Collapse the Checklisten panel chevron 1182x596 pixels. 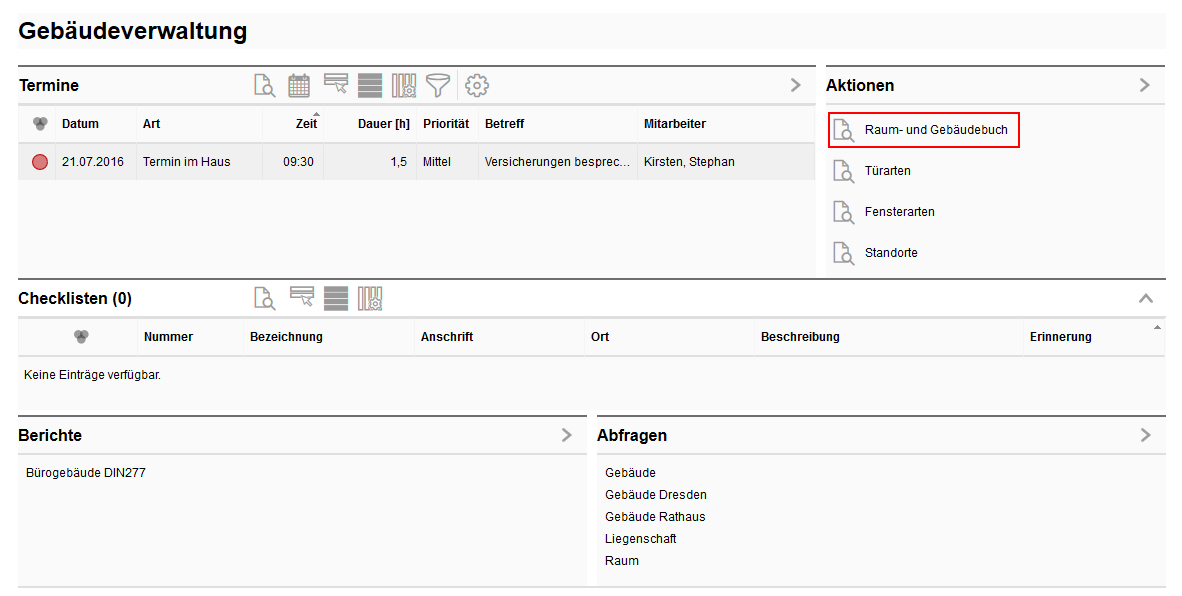[x=1146, y=298]
